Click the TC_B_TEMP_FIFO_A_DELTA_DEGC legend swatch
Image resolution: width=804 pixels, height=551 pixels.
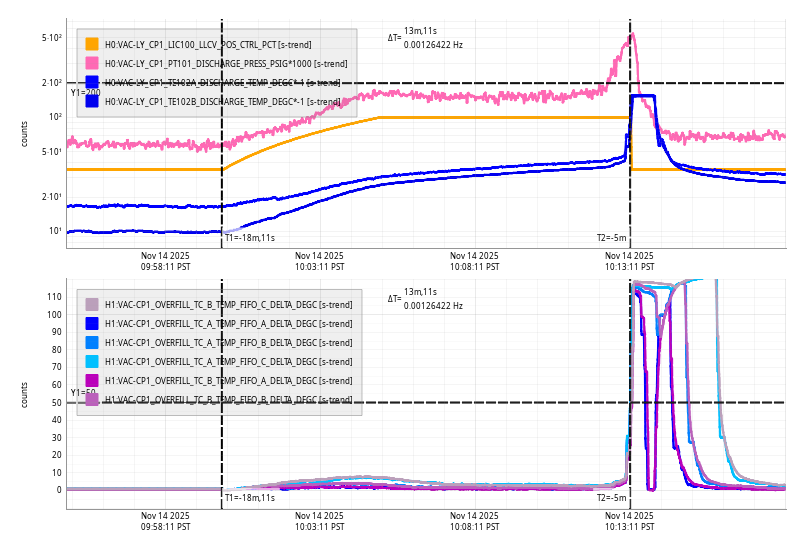click(92, 380)
